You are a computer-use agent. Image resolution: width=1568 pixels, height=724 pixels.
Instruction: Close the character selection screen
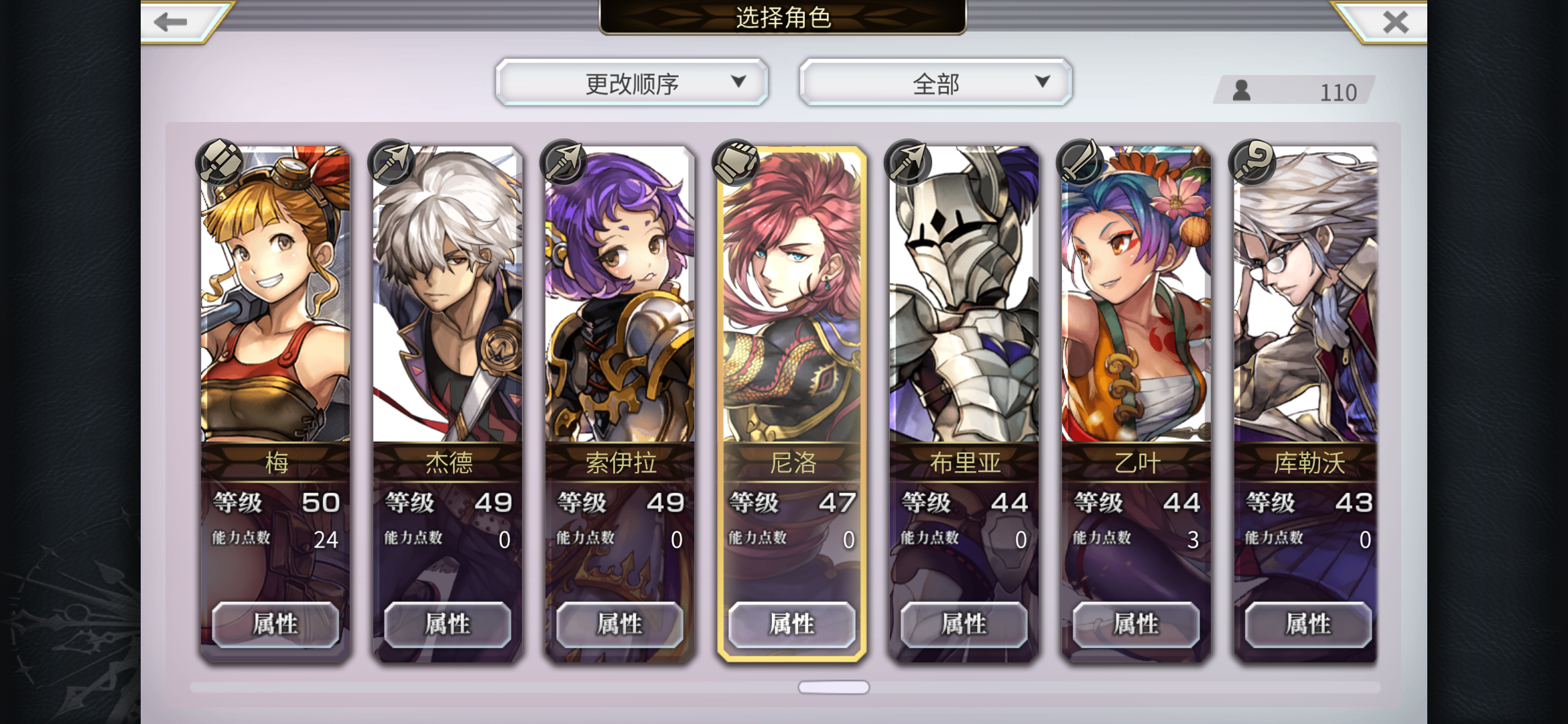coord(1396,21)
